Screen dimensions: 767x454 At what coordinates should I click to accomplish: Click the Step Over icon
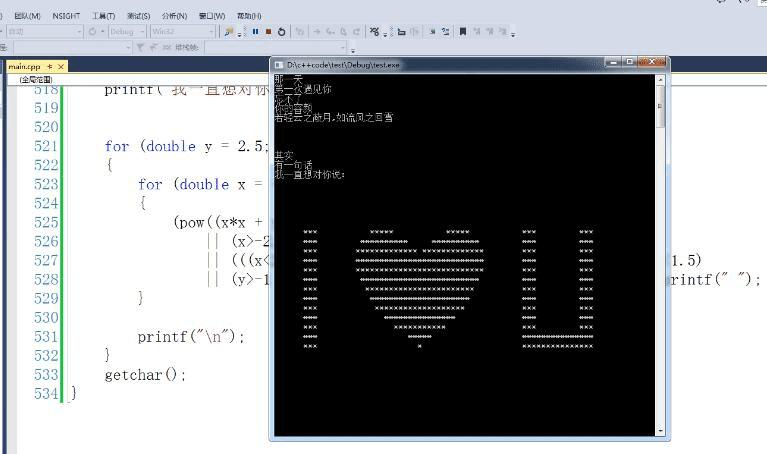(343, 32)
